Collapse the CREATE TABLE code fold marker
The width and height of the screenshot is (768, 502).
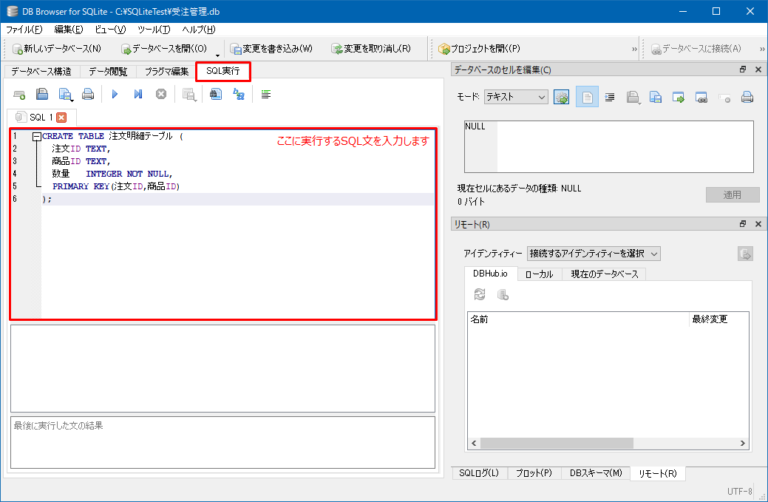[37, 137]
